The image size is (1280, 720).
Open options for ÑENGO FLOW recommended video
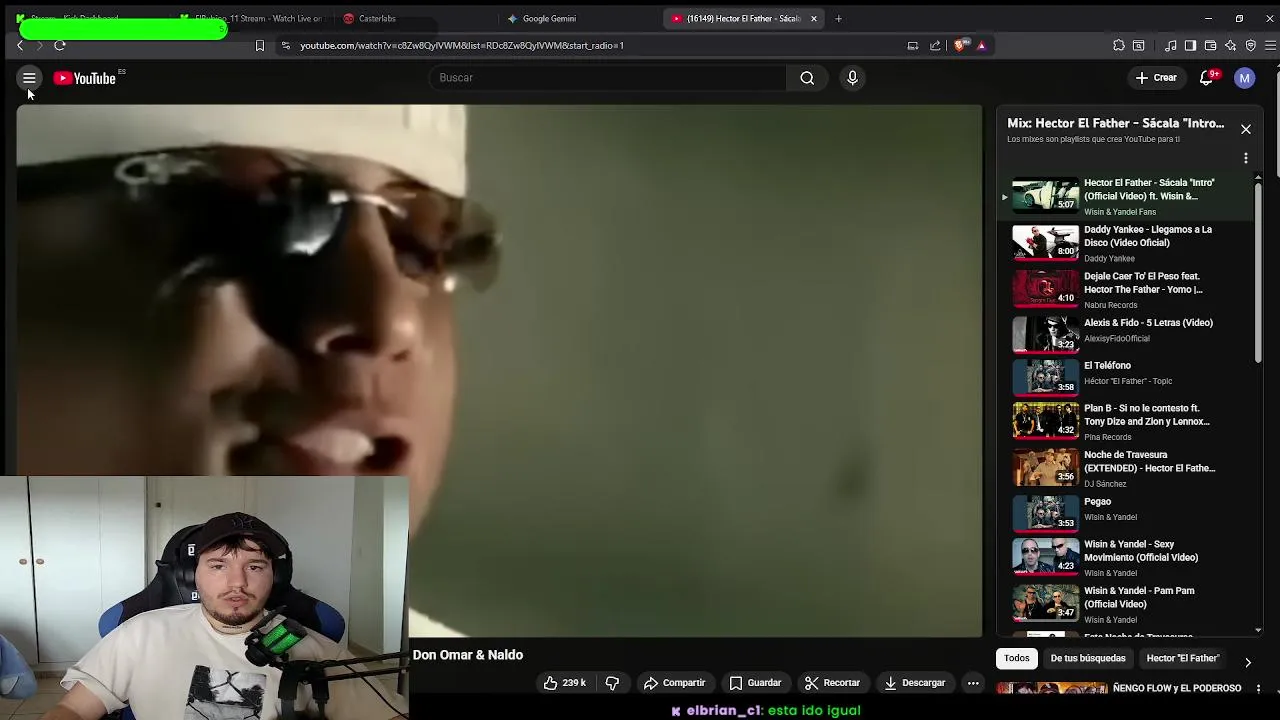coord(1258,688)
